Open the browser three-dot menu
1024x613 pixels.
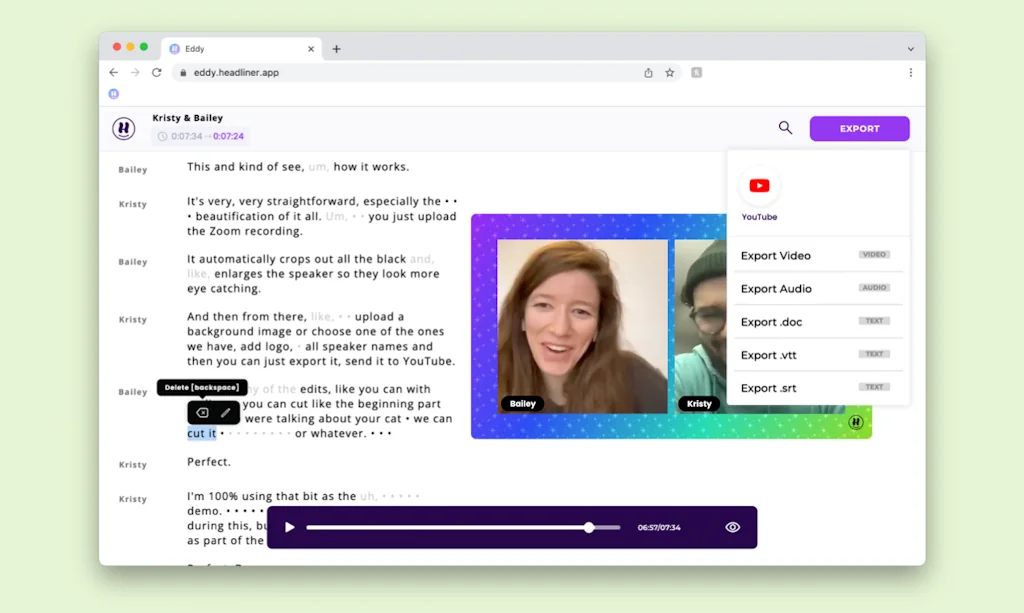910,73
